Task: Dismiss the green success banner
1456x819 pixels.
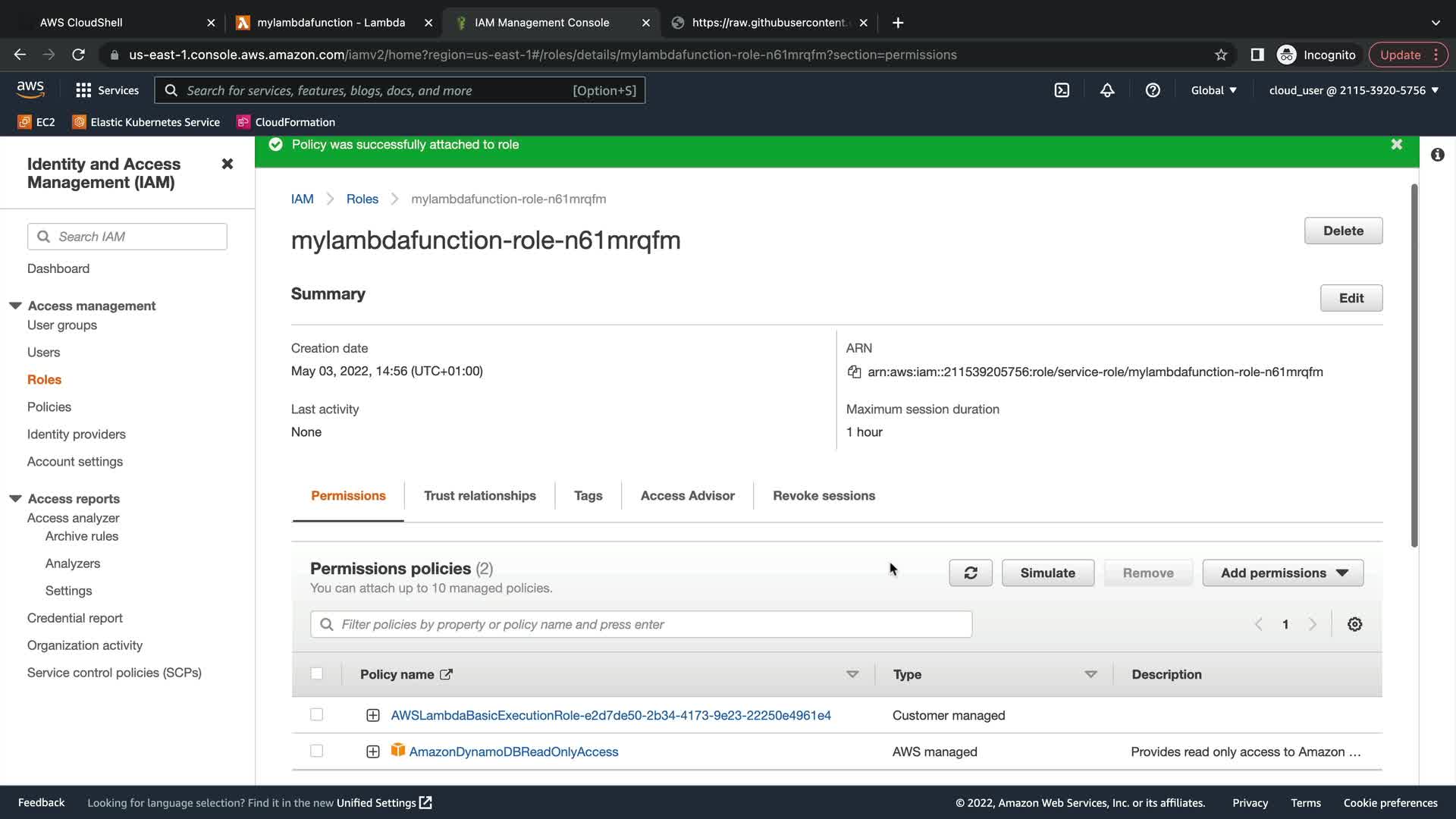Action: (1396, 144)
